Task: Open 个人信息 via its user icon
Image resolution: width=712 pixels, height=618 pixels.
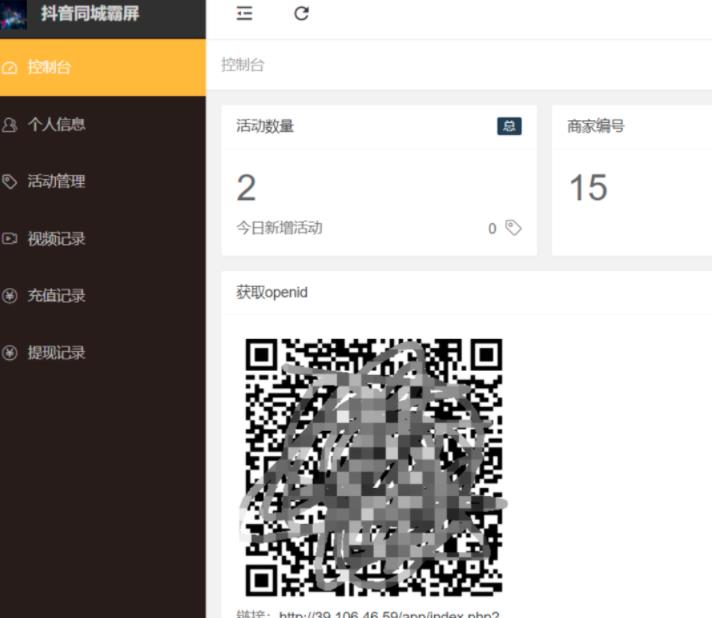Action: [x=10, y=125]
